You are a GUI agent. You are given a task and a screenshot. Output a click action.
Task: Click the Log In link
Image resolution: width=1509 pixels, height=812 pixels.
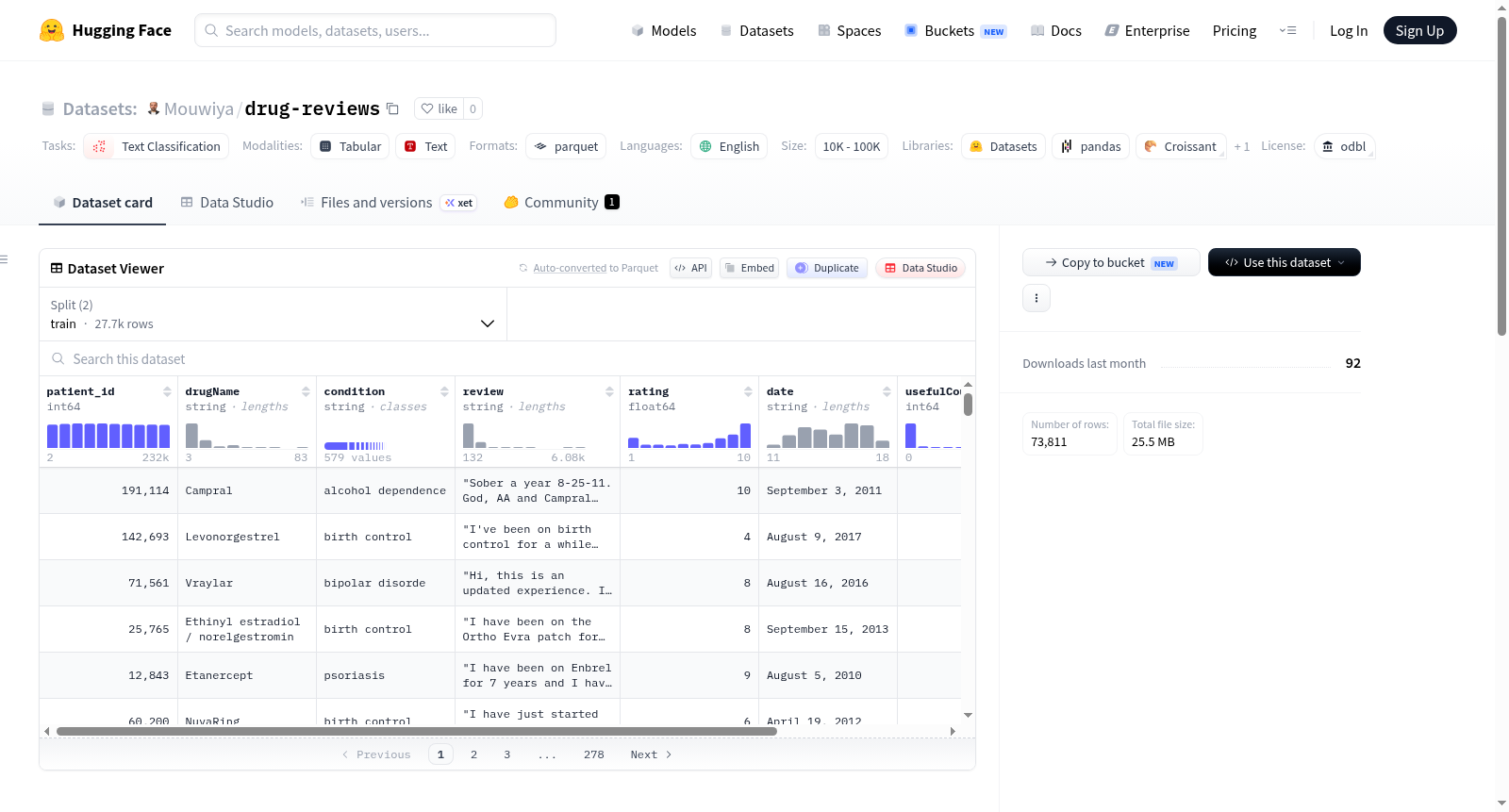1349,30
